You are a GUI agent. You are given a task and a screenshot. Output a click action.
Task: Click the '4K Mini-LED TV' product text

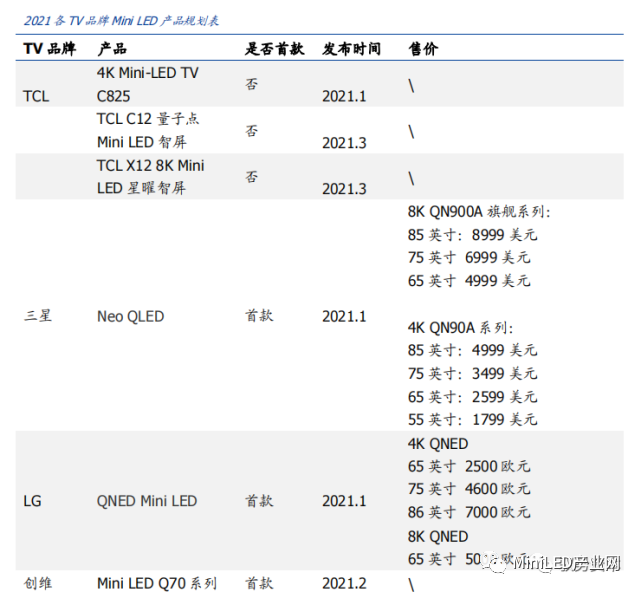(148, 73)
